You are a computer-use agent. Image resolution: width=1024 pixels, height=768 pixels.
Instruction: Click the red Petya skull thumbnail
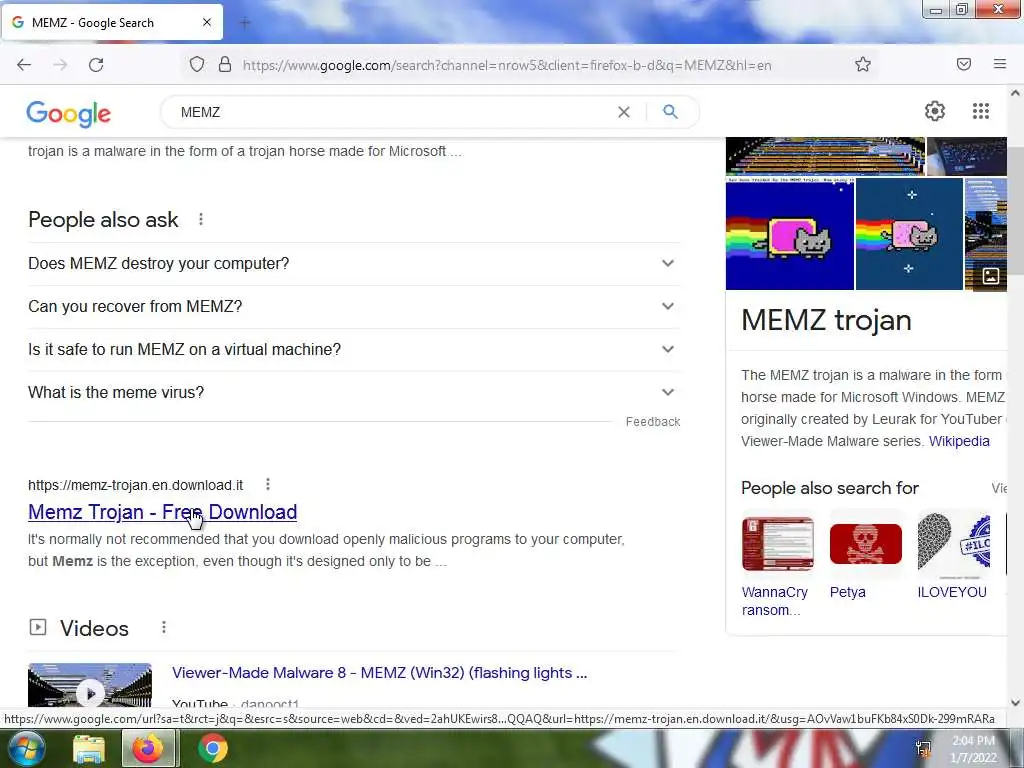click(865, 544)
